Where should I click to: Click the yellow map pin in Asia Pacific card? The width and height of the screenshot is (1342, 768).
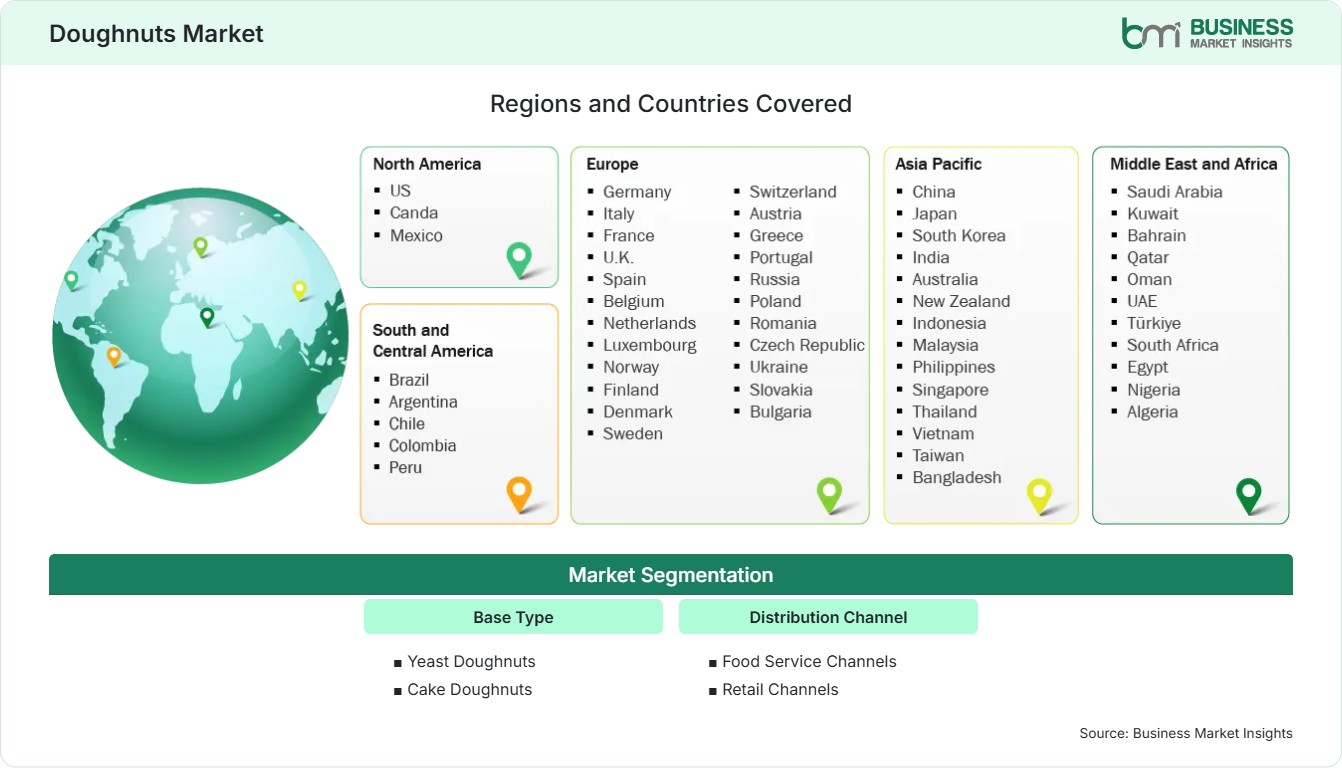(x=1040, y=496)
